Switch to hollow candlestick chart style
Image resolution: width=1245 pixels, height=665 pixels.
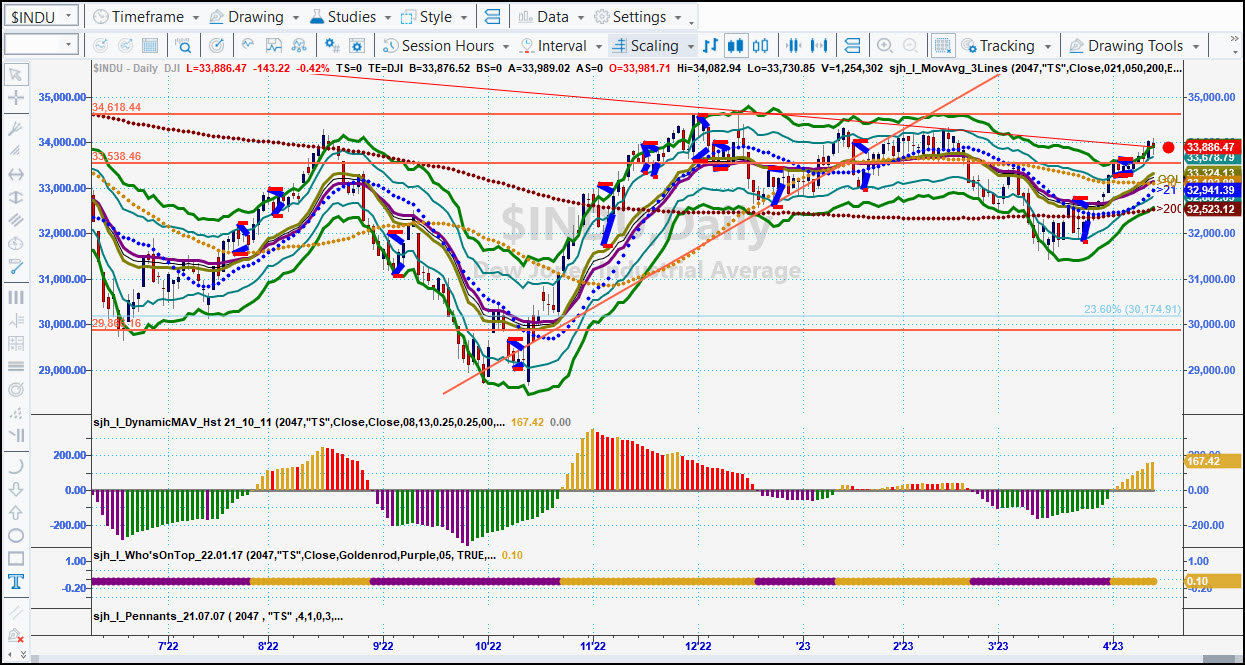pos(761,45)
